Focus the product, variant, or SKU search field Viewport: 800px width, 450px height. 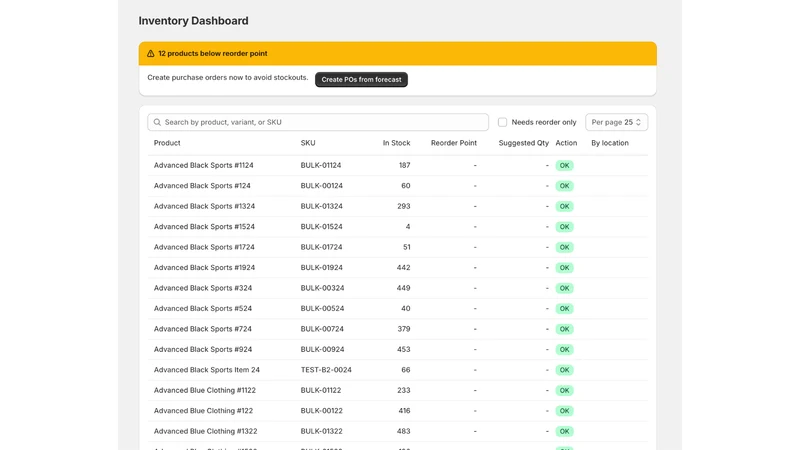[x=318, y=122]
